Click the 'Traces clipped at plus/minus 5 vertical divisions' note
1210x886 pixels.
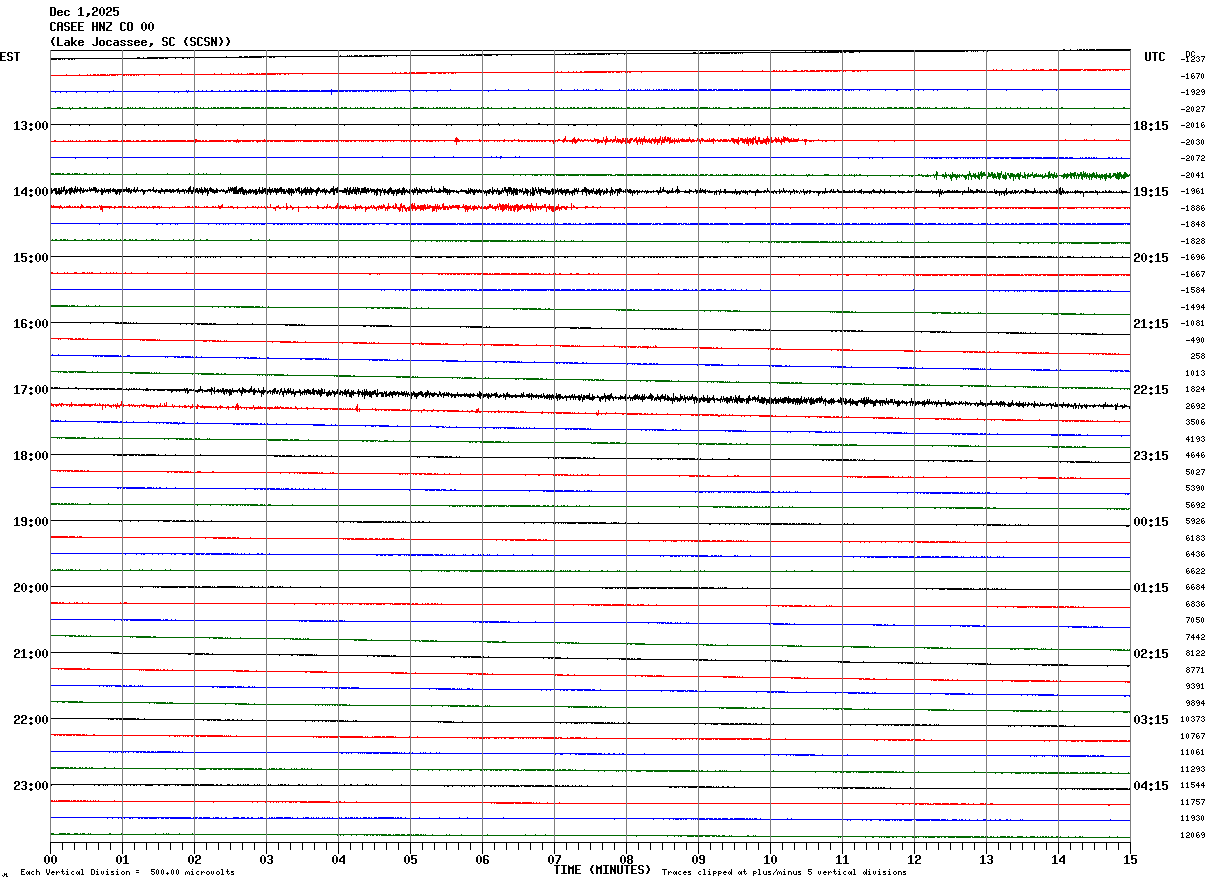(x=784, y=873)
